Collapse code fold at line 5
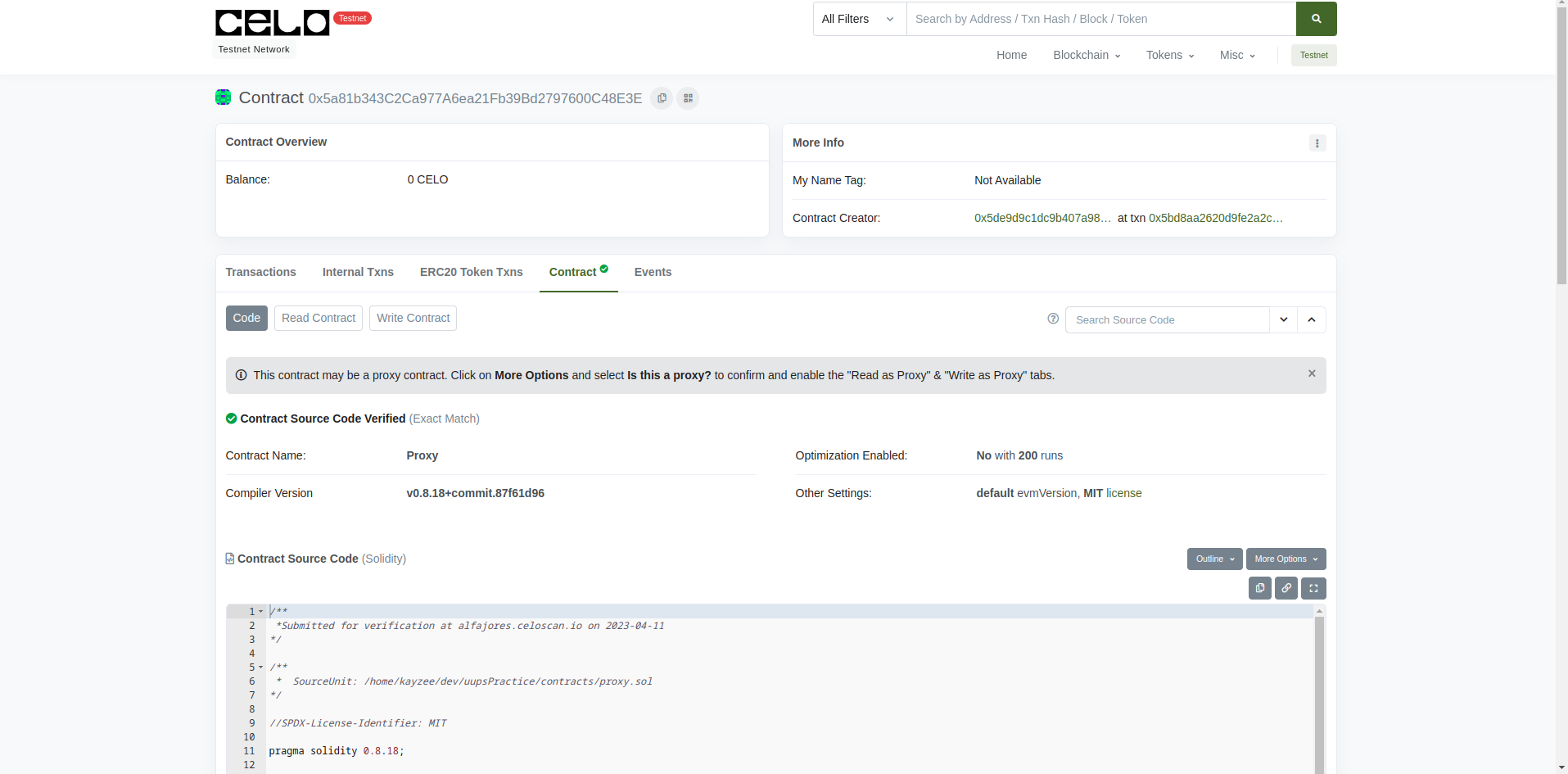The image size is (1568, 774). [x=260, y=668]
